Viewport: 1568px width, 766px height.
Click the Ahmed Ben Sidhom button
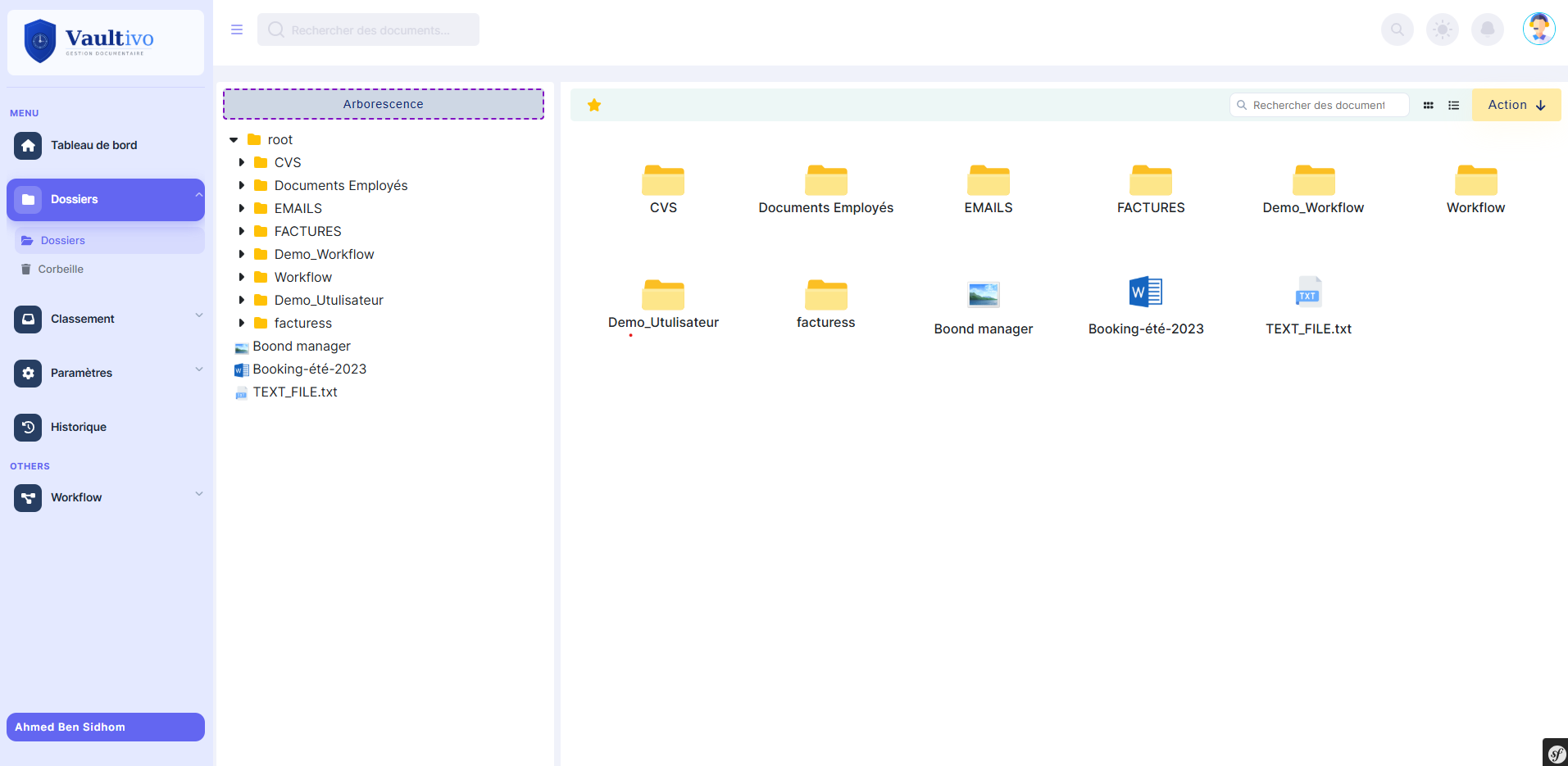coord(106,727)
